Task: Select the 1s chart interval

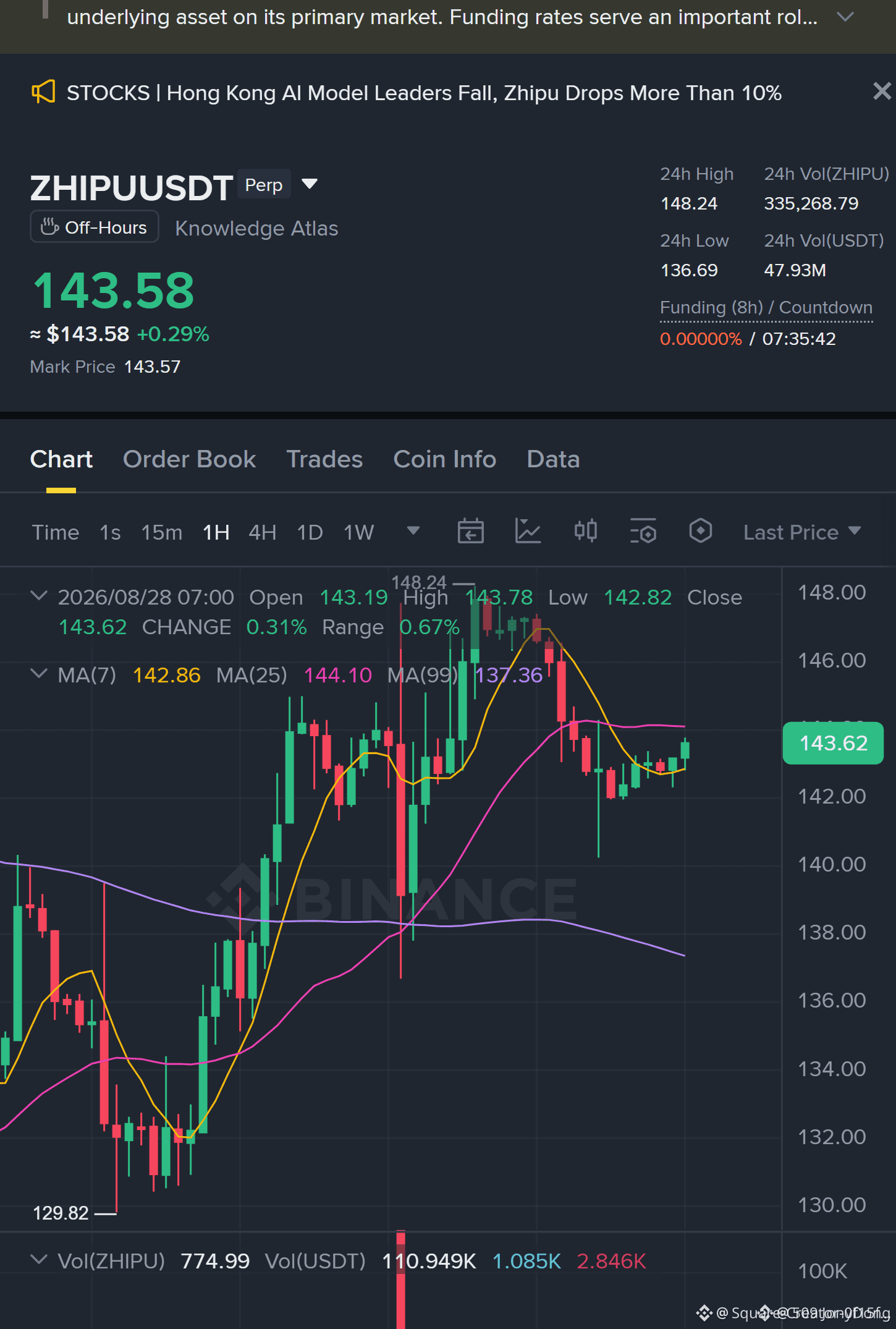Action: [111, 532]
